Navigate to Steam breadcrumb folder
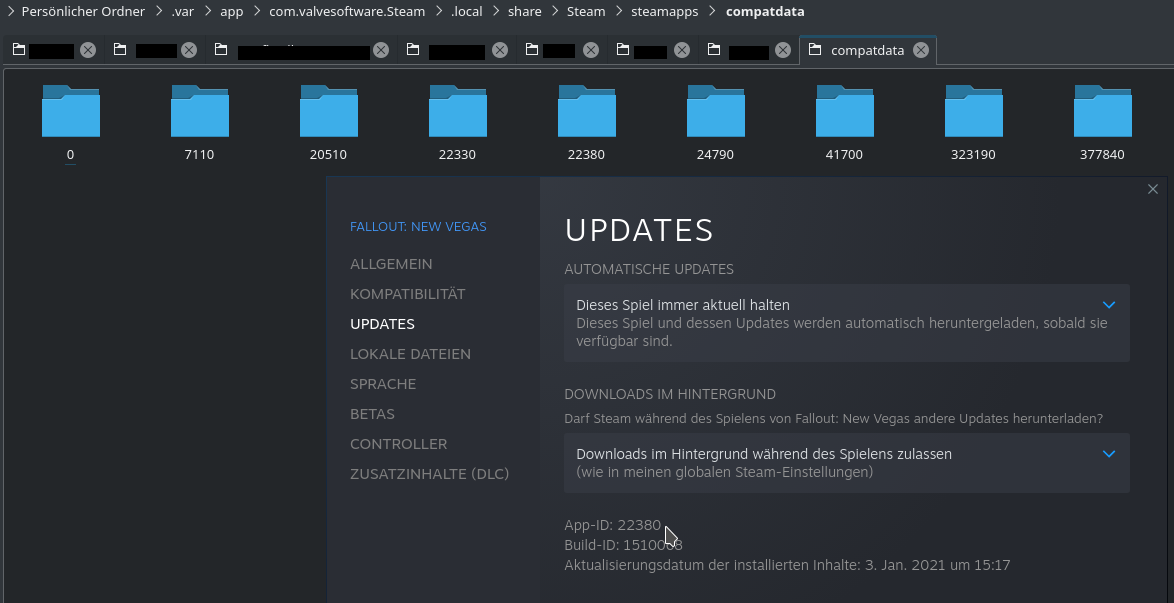The image size is (1174, 603). click(x=586, y=12)
